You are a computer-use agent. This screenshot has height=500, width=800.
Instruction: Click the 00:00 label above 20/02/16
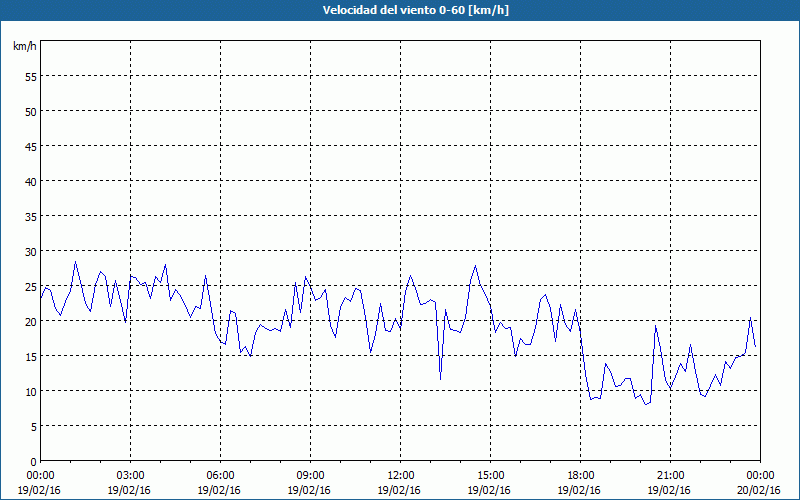click(x=760, y=476)
